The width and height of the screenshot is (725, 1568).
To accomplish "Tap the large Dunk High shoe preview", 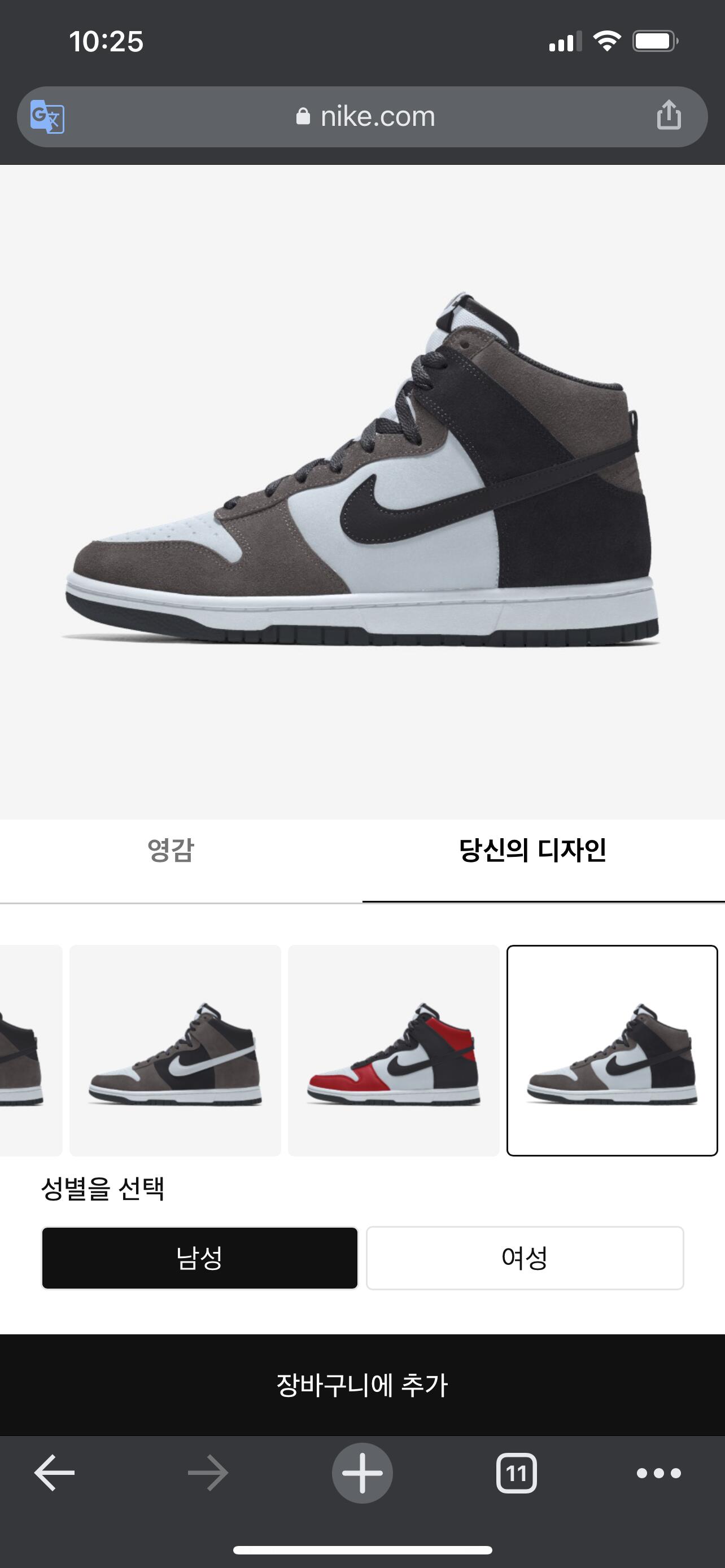I will [362, 468].
